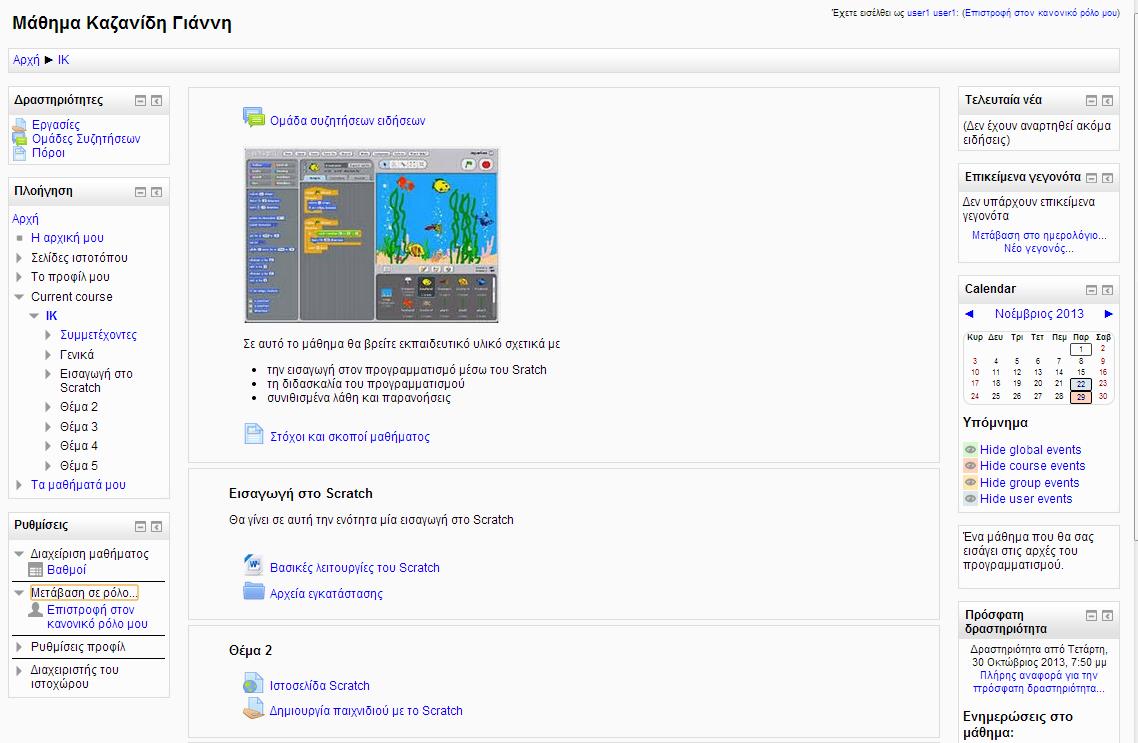Hide the Πρόσφατη δραστηριότητα block
The image size is (1138, 743).
pyautogui.click(x=1092, y=615)
